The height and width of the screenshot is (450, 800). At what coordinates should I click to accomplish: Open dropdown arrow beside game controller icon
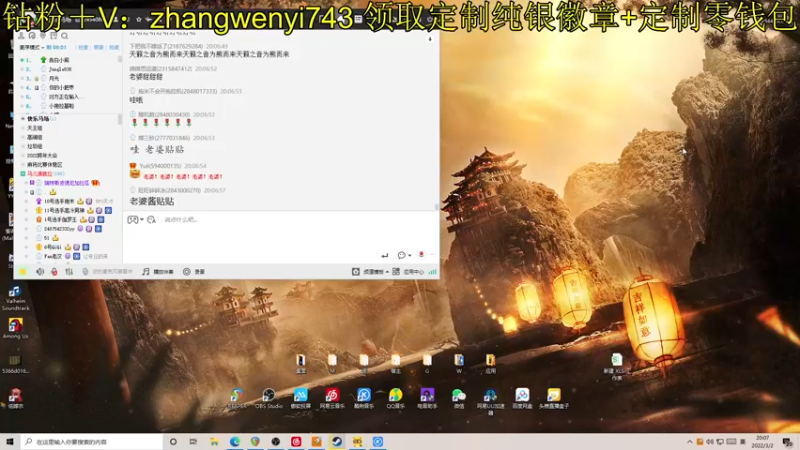141,220
